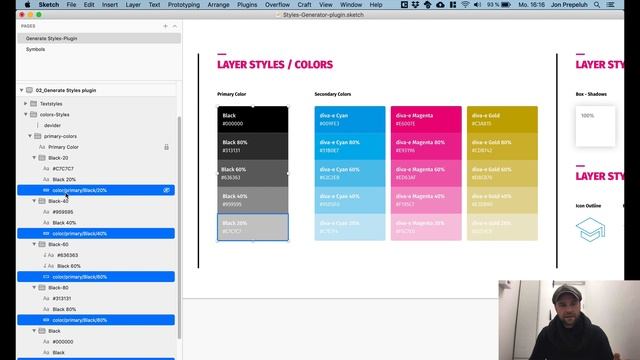Collapse the Pages list chevron
This screenshot has height=360, width=640.
pyautogui.click(x=175, y=26)
